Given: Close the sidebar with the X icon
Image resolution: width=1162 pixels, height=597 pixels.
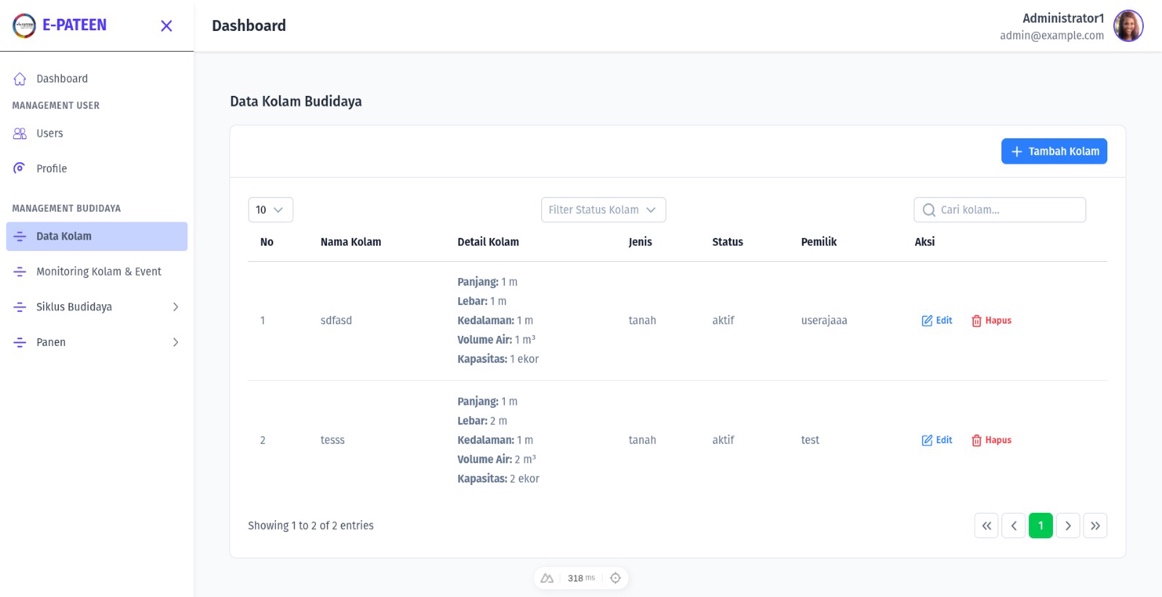Looking at the screenshot, I should [x=166, y=26].
